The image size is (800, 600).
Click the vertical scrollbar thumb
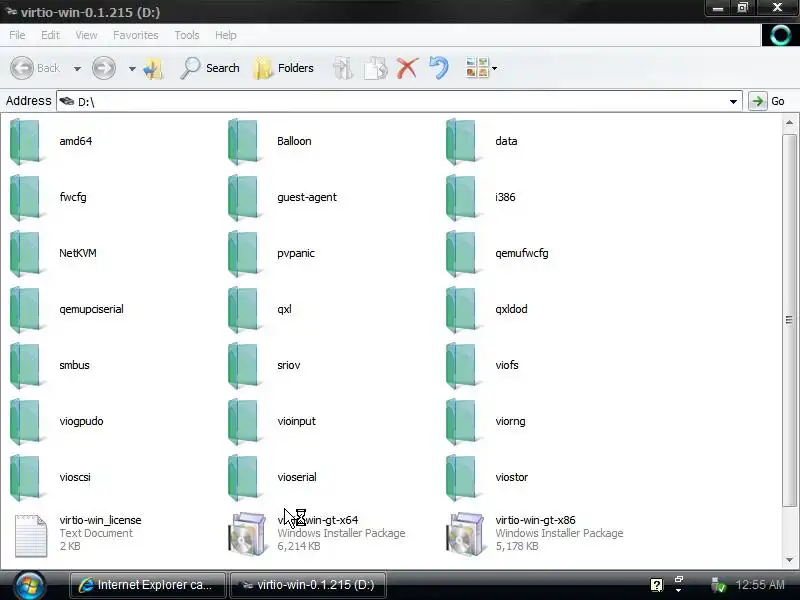pos(789,320)
